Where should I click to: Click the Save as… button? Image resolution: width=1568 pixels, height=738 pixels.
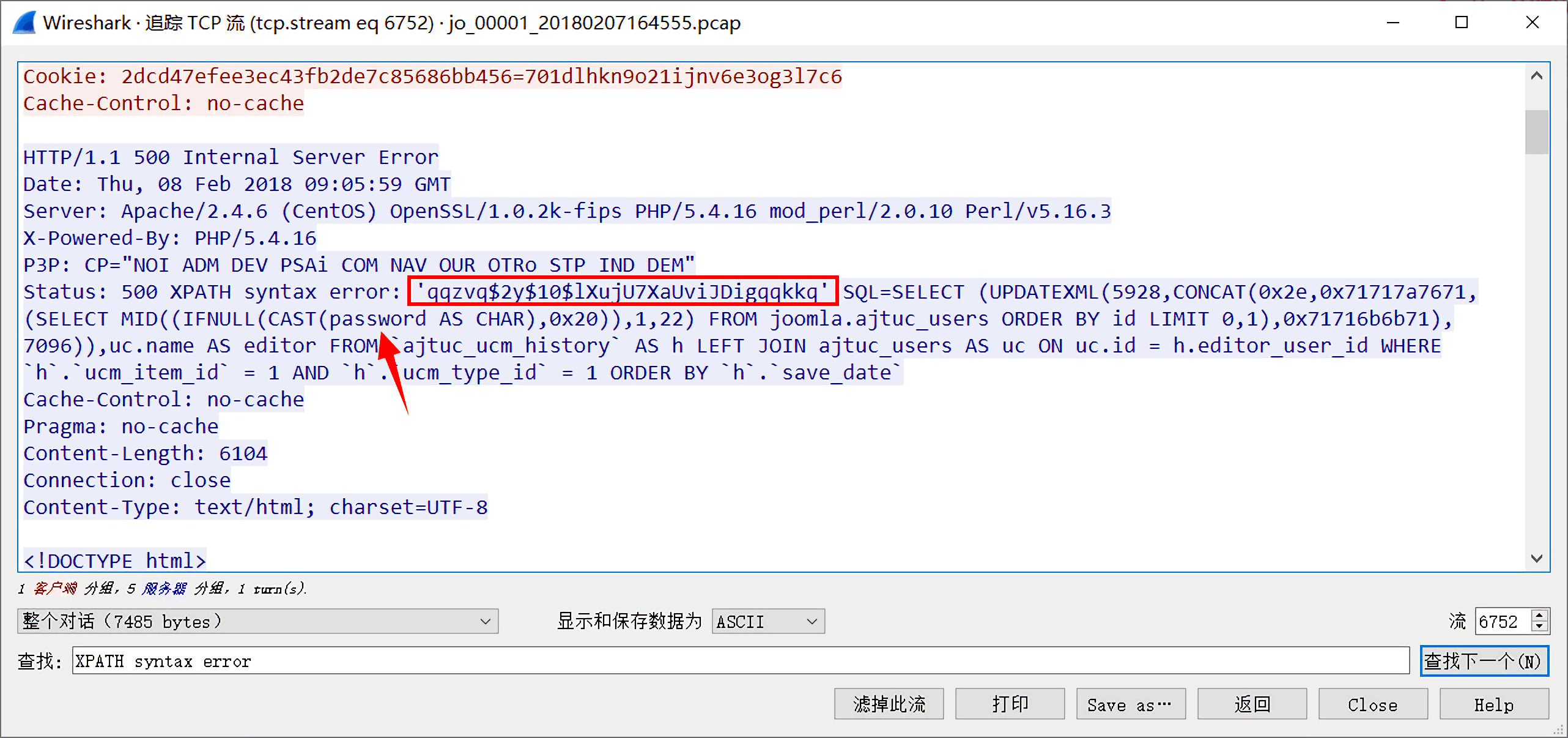click(x=1131, y=704)
